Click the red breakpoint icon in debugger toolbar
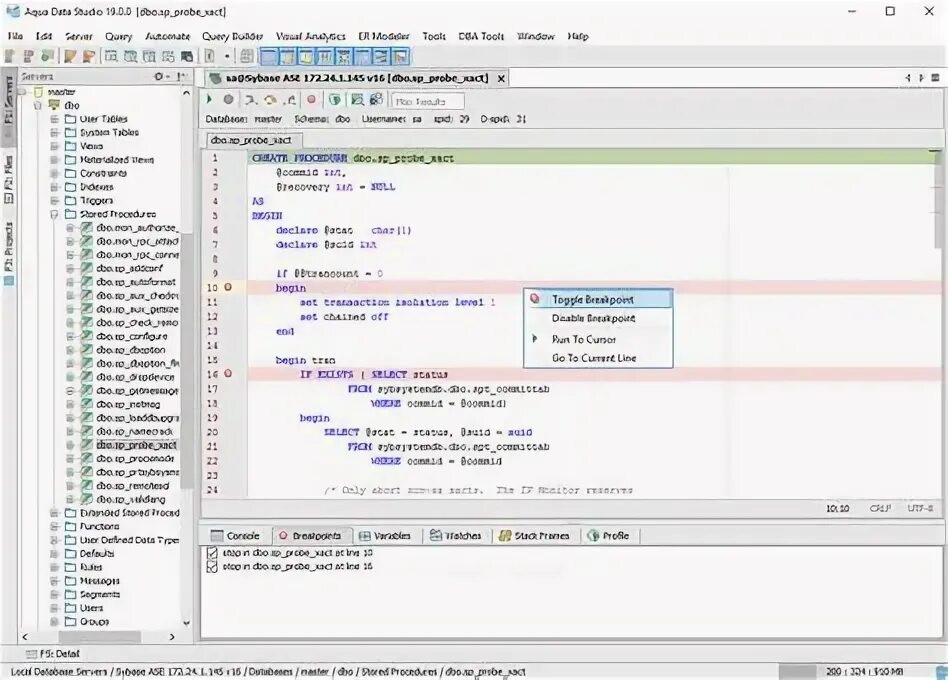Screen dimensions: 948x680 (x=311, y=100)
